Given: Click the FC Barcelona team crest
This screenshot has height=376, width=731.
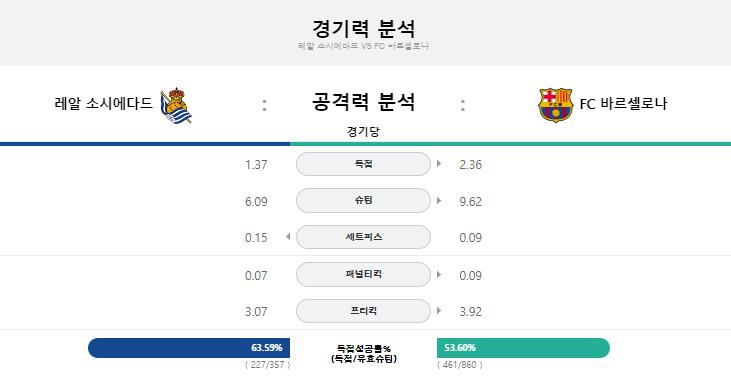Looking at the screenshot, I should click(555, 105).
